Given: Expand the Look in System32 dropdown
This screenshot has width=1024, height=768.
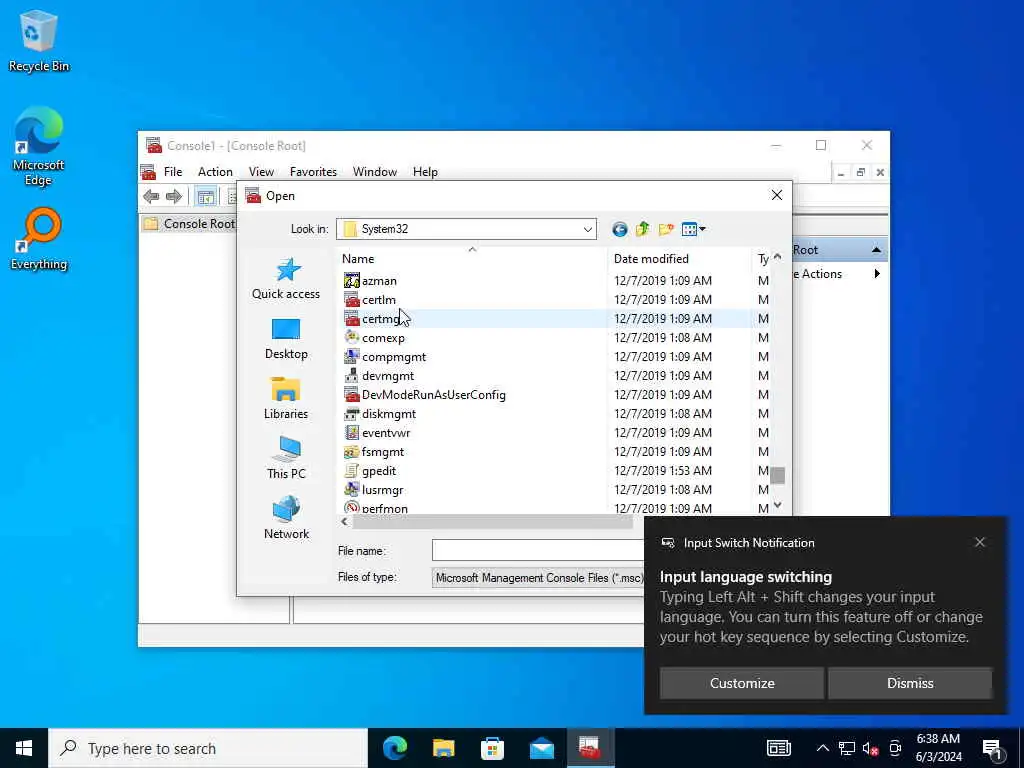Looking at the screenshot, I should (587, 229).
